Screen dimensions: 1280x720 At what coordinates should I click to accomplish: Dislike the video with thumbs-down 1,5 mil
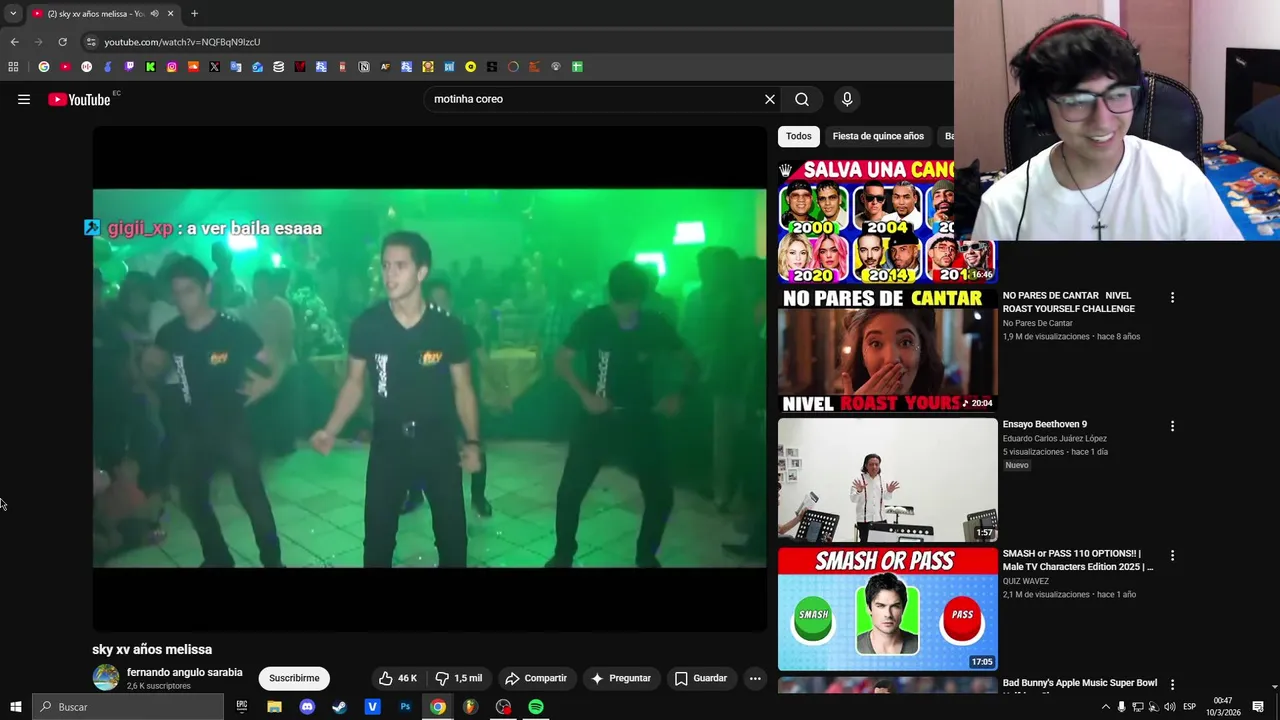click(x=459, y=678)
